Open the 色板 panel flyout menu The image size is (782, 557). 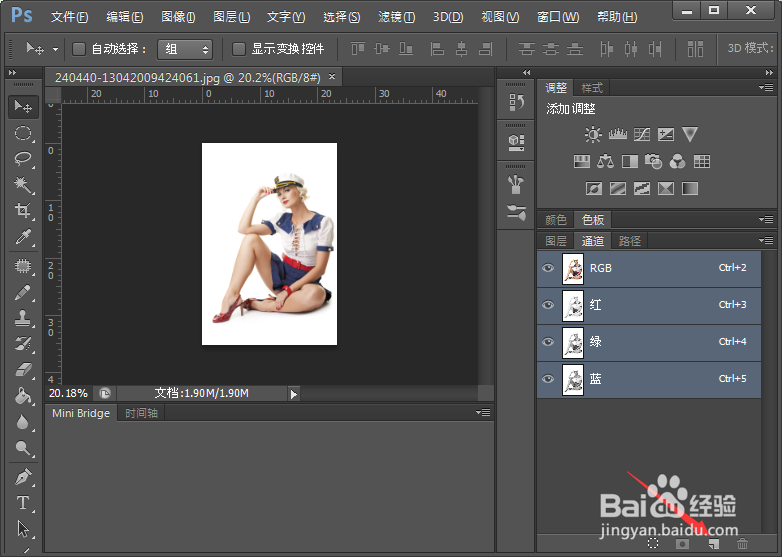point(766,219)
